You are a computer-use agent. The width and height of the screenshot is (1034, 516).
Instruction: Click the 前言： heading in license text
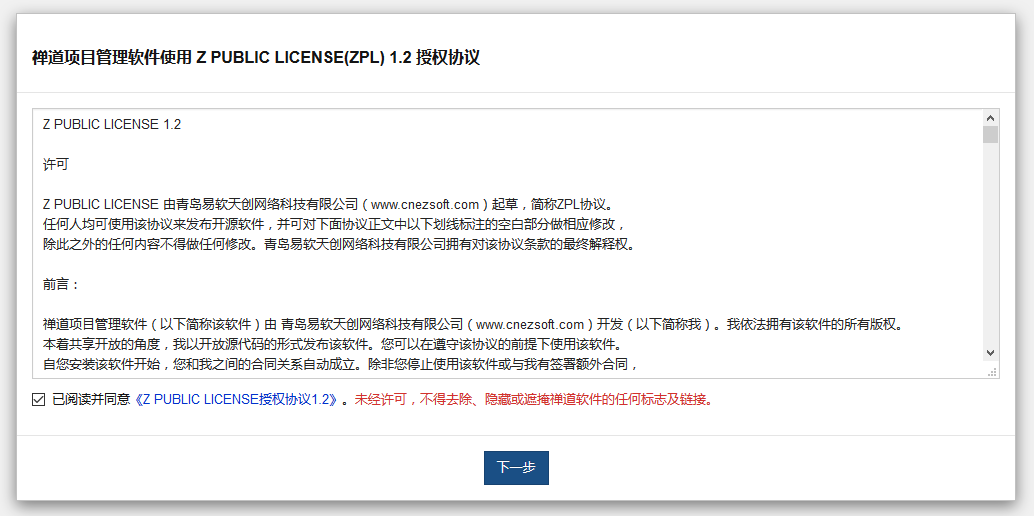click(61, 284)
